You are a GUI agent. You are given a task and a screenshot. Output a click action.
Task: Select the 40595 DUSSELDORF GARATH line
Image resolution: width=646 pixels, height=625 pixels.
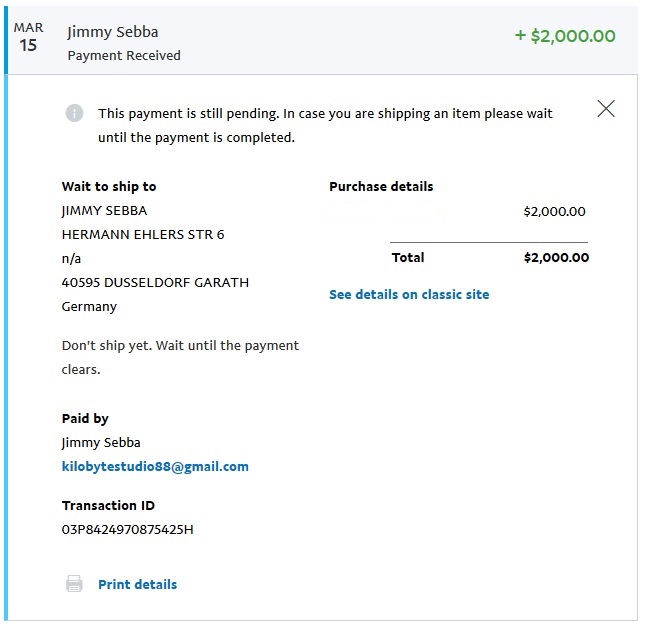pos(155,282)
